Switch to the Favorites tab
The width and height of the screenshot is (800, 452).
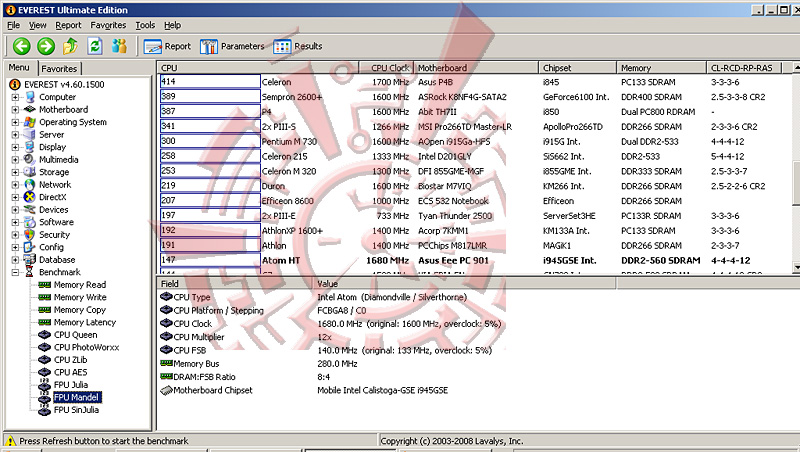coord(59,68)
